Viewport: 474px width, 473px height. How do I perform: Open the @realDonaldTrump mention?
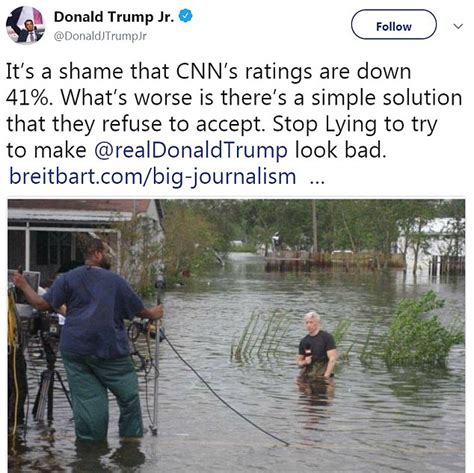[191, 150]
